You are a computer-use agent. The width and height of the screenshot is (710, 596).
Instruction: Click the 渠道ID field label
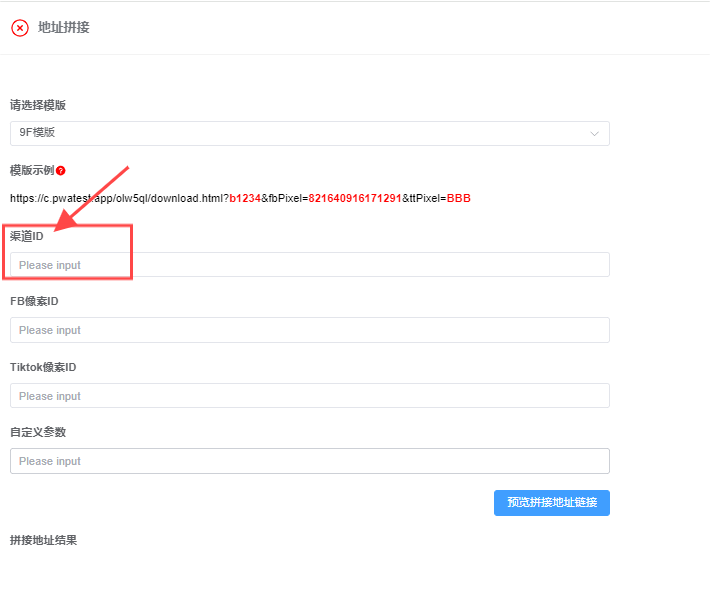point(27,237)
